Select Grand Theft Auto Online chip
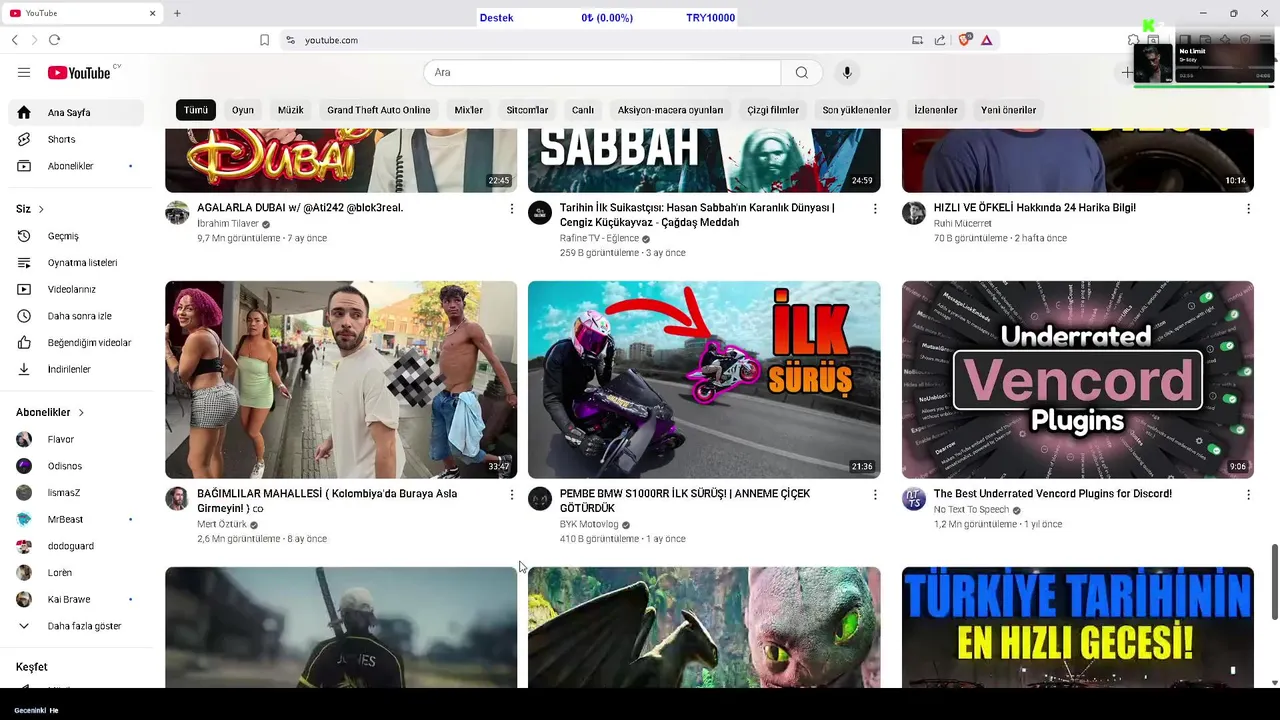The width and height of the screenshot is (1280, 720). coord(378,110)
